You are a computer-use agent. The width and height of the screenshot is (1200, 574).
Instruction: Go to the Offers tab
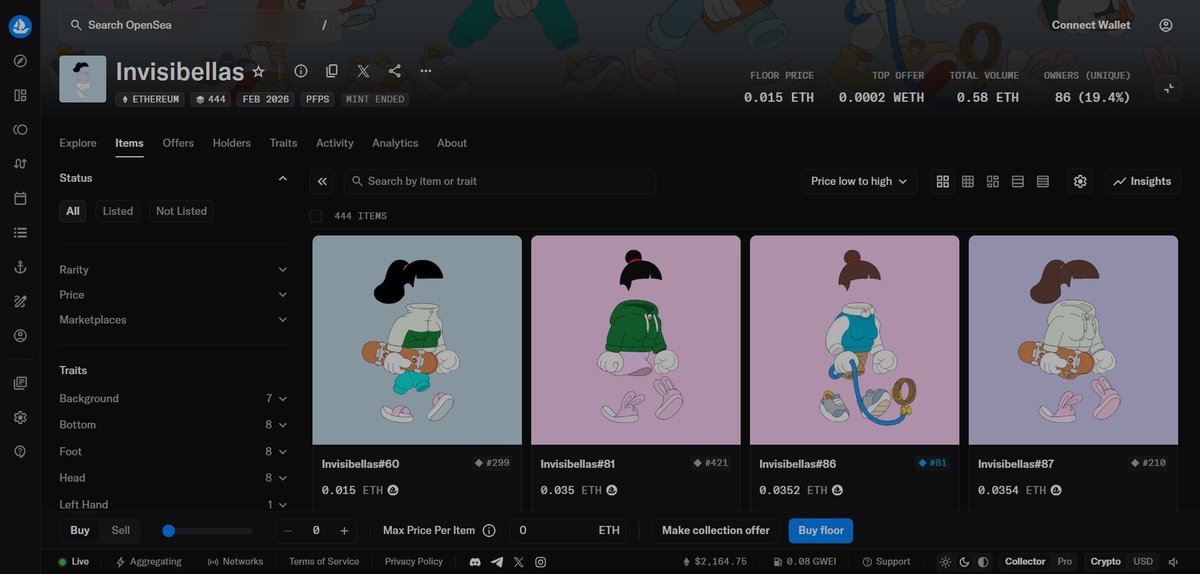[178, 143]
